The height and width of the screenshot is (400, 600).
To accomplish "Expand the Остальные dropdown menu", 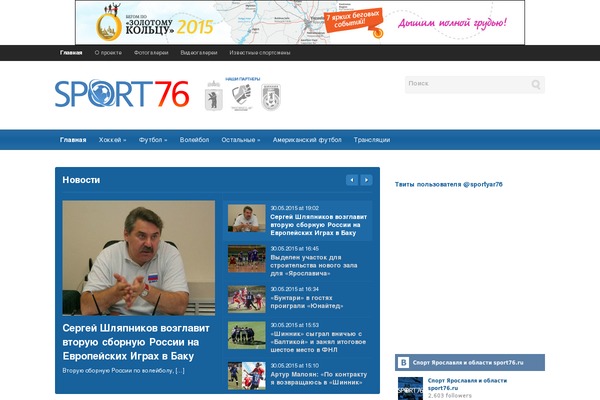I will 241,140.
